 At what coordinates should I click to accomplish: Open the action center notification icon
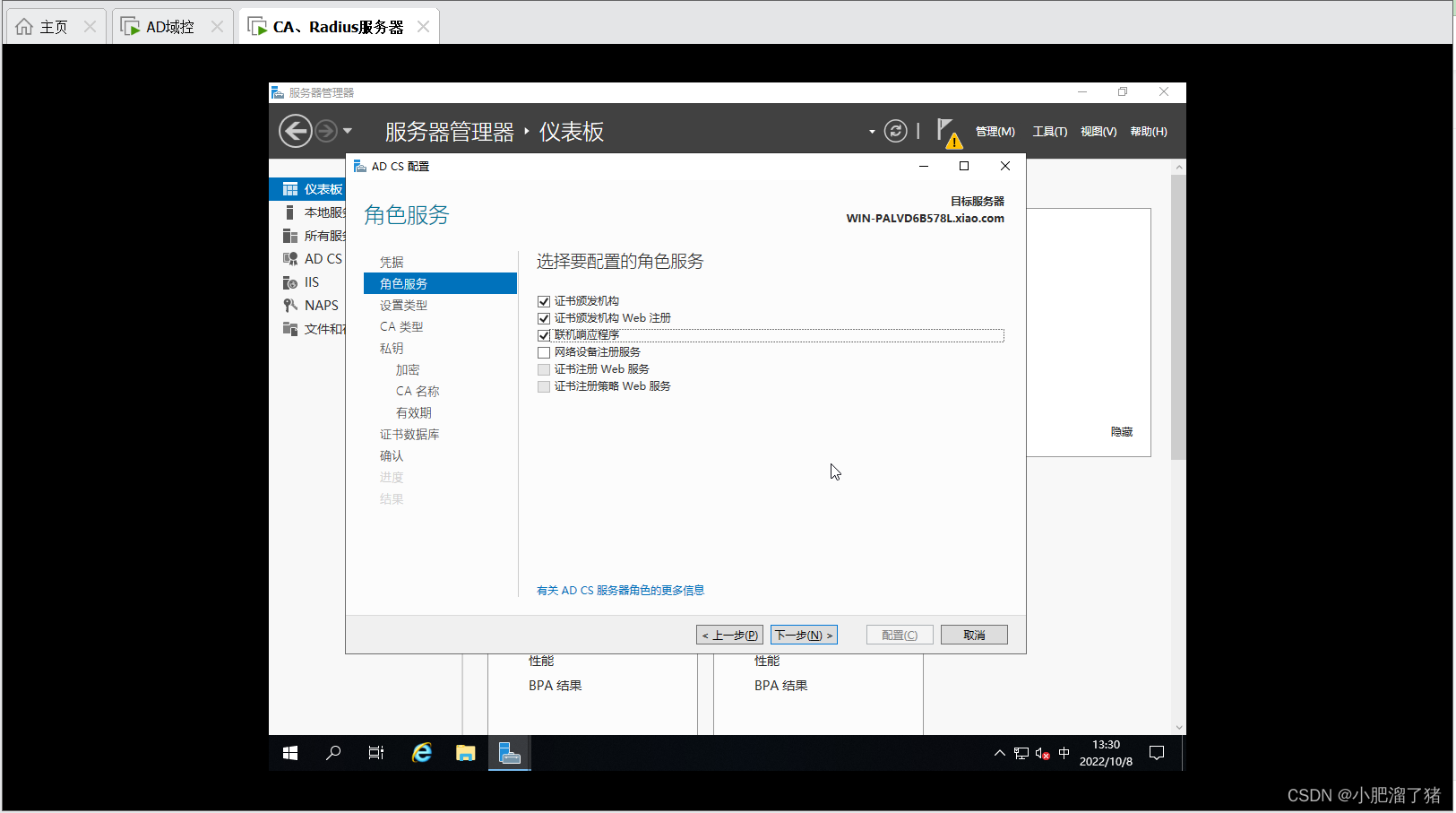point(1157,753)
